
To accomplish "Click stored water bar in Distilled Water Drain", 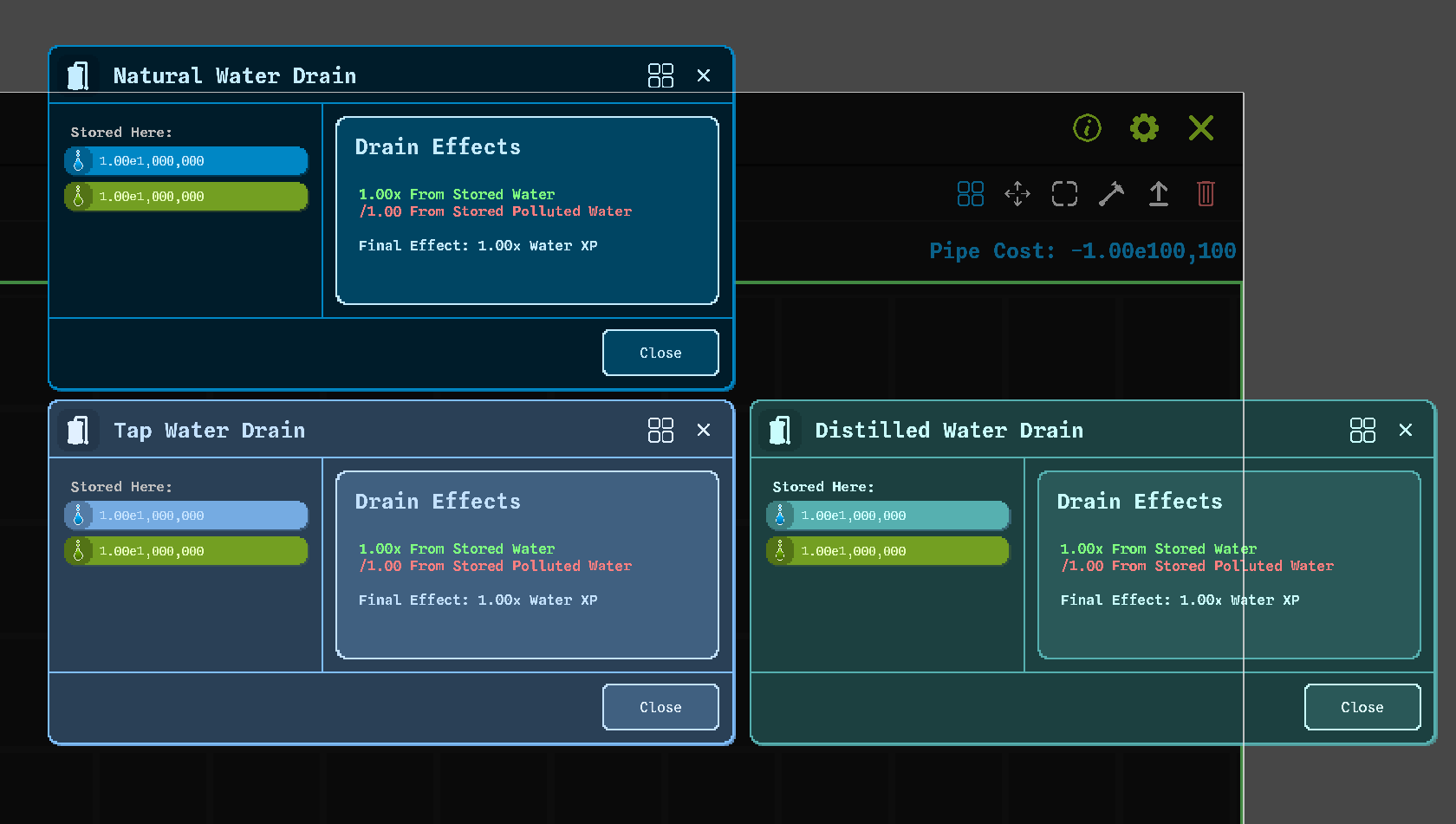I will [888, 516].
